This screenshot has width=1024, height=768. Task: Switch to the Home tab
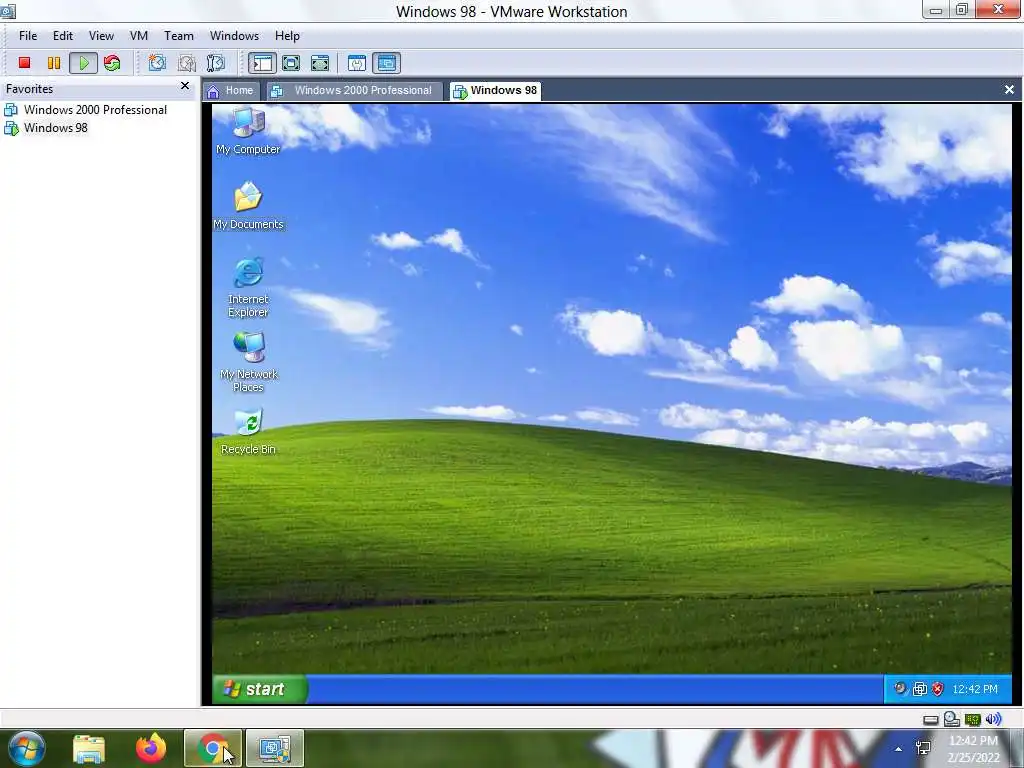(231, 91)
